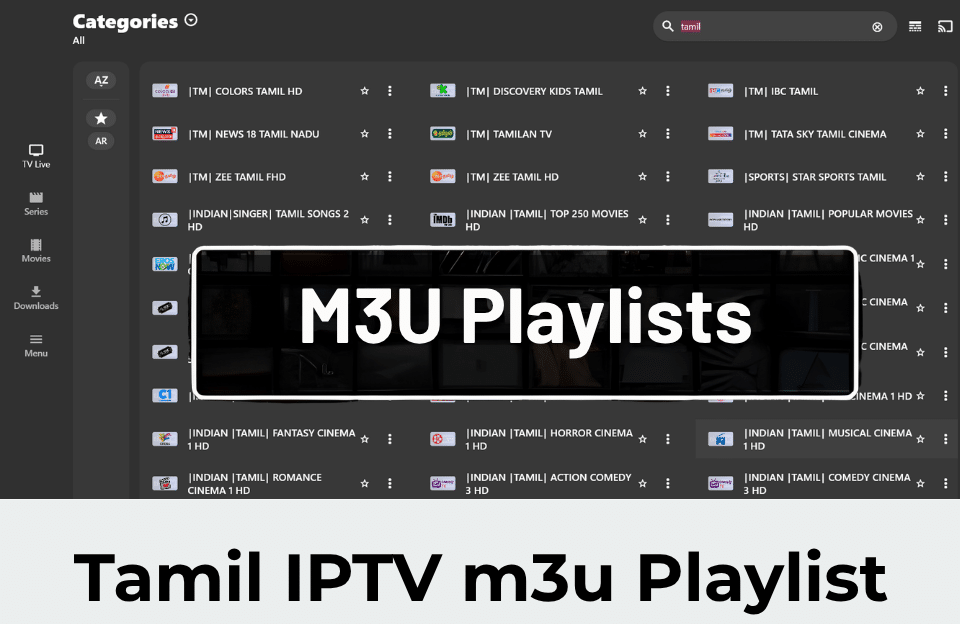Click NEWS 18 TAMIL NADU logo
This screenshot has width=960, height=624.
tap(165, 133)
